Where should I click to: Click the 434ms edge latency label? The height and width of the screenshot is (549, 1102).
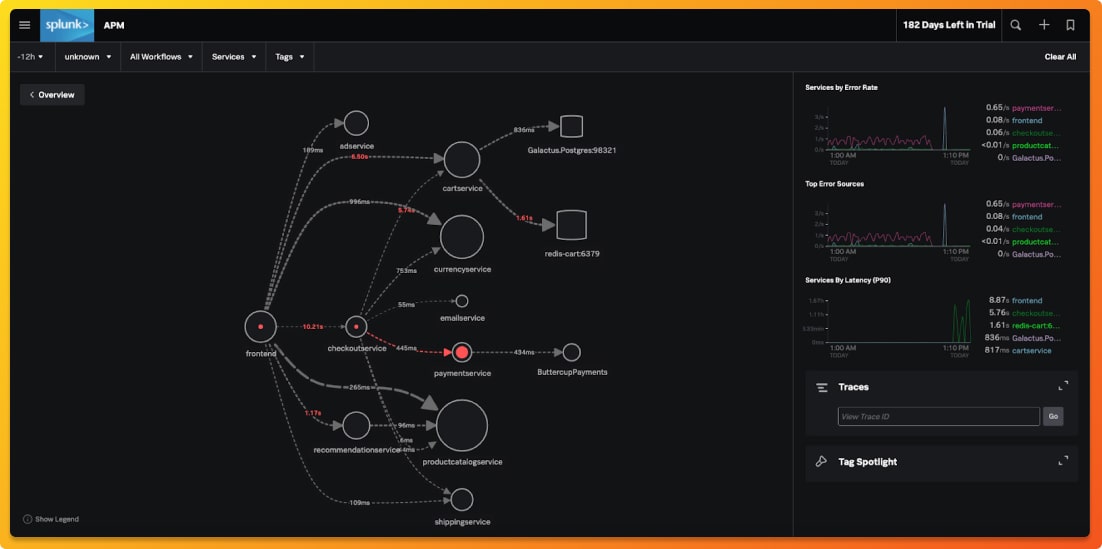tap(524, 352)
